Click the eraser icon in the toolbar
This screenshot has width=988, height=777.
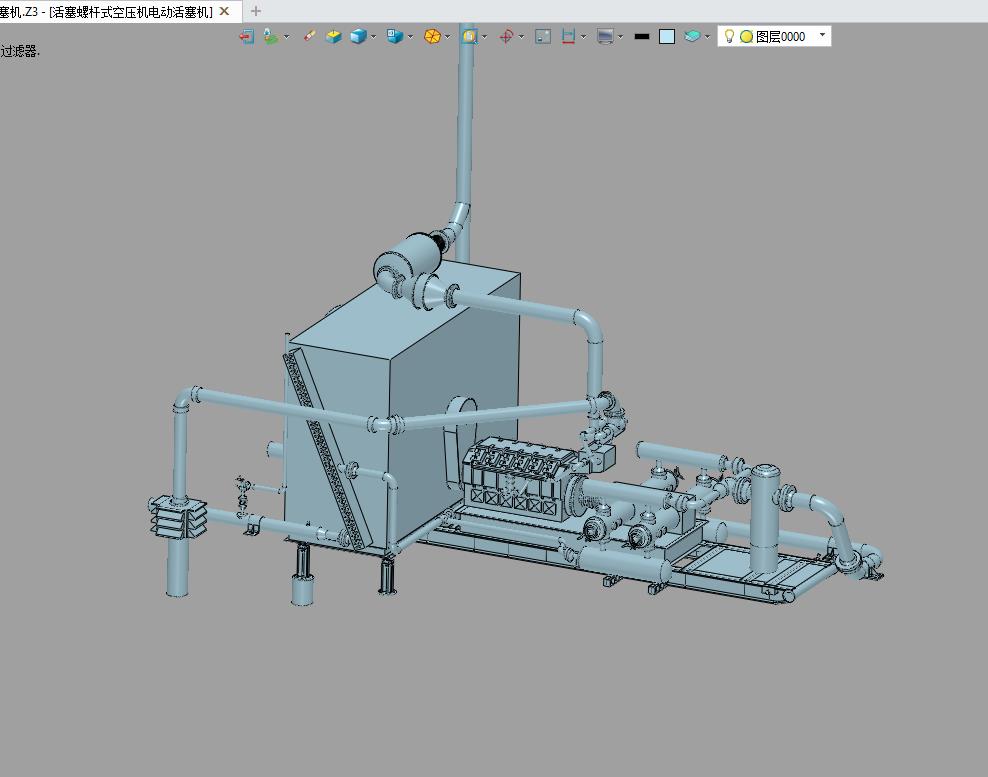click(309, 36)
